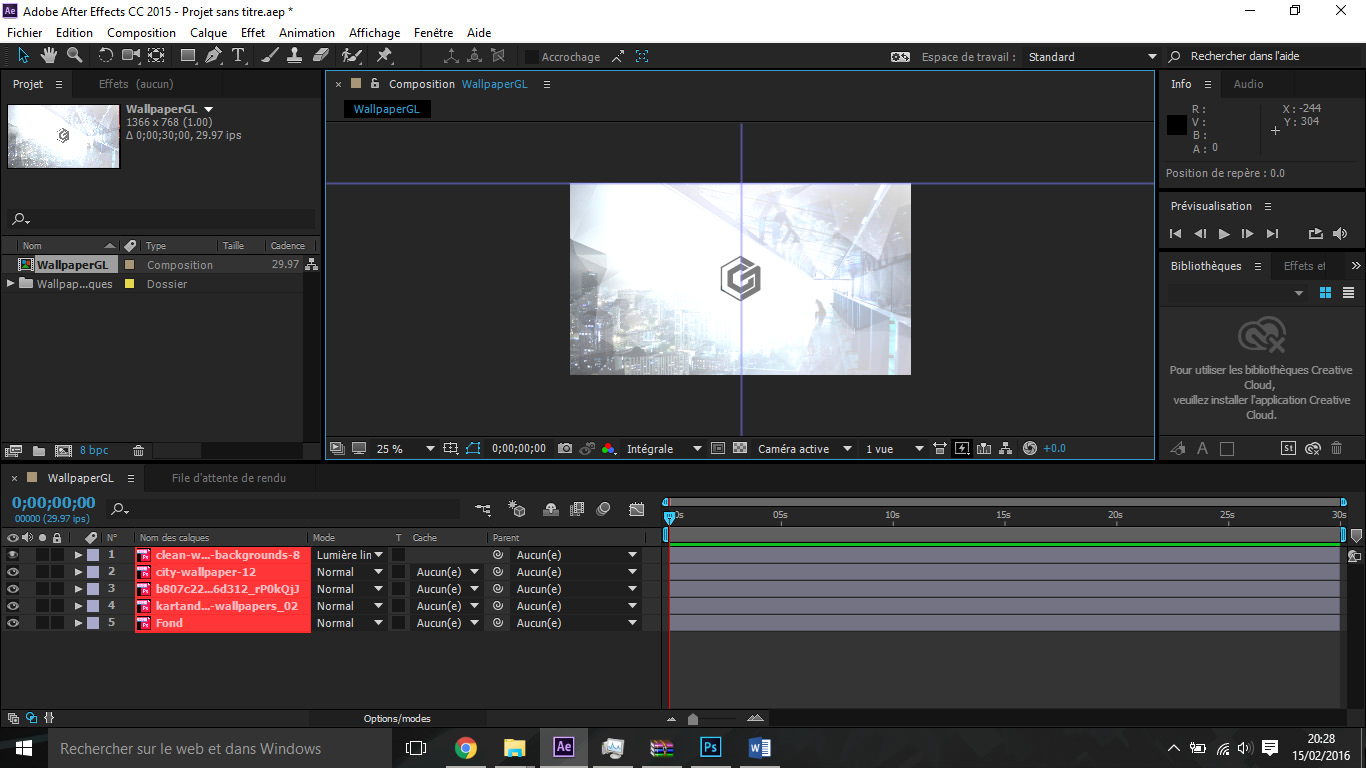
Task: Hide the city-wallpaper-12 layer
Action: pos(13,572)
